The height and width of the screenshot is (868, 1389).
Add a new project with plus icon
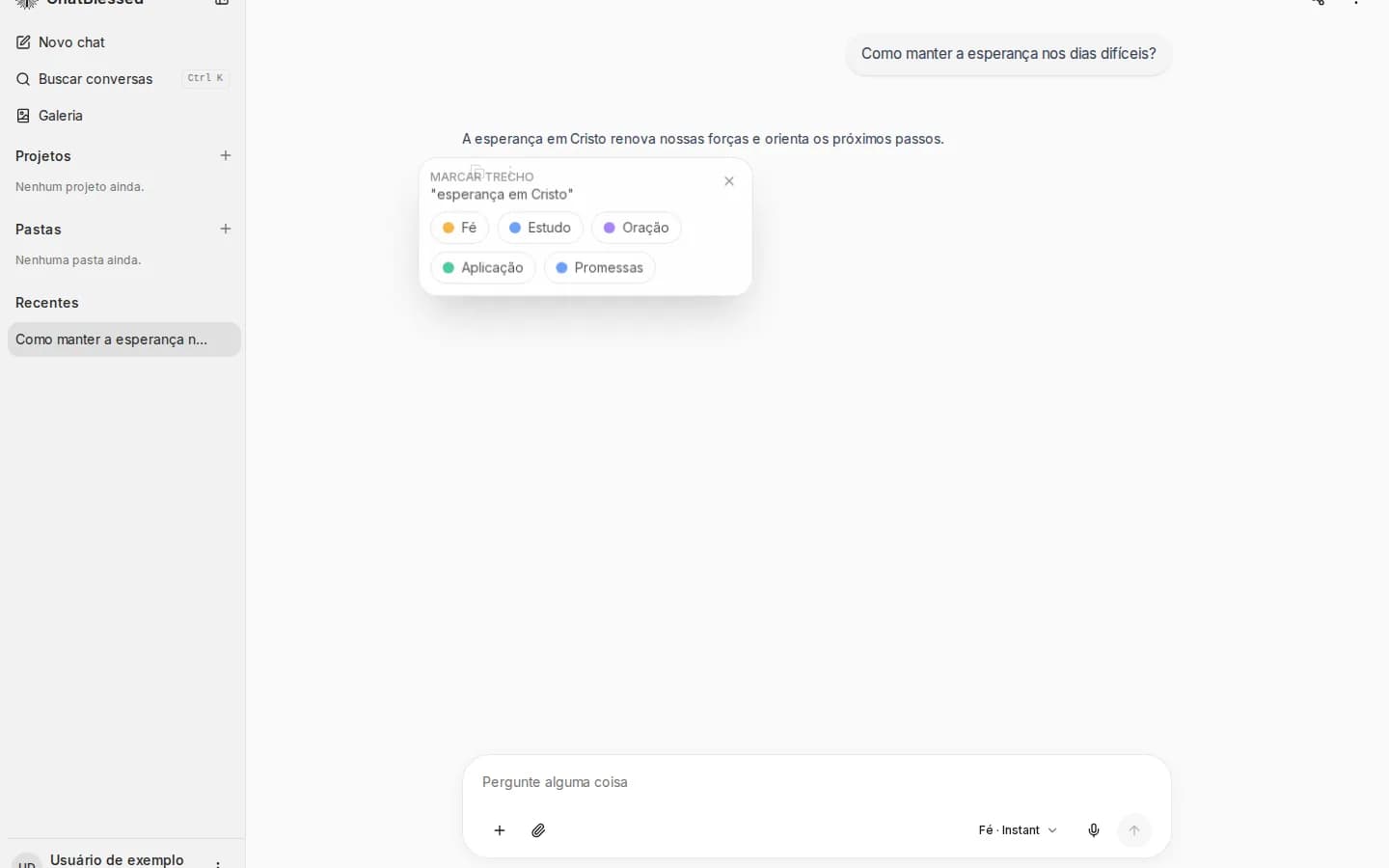(x=226, y=155)
